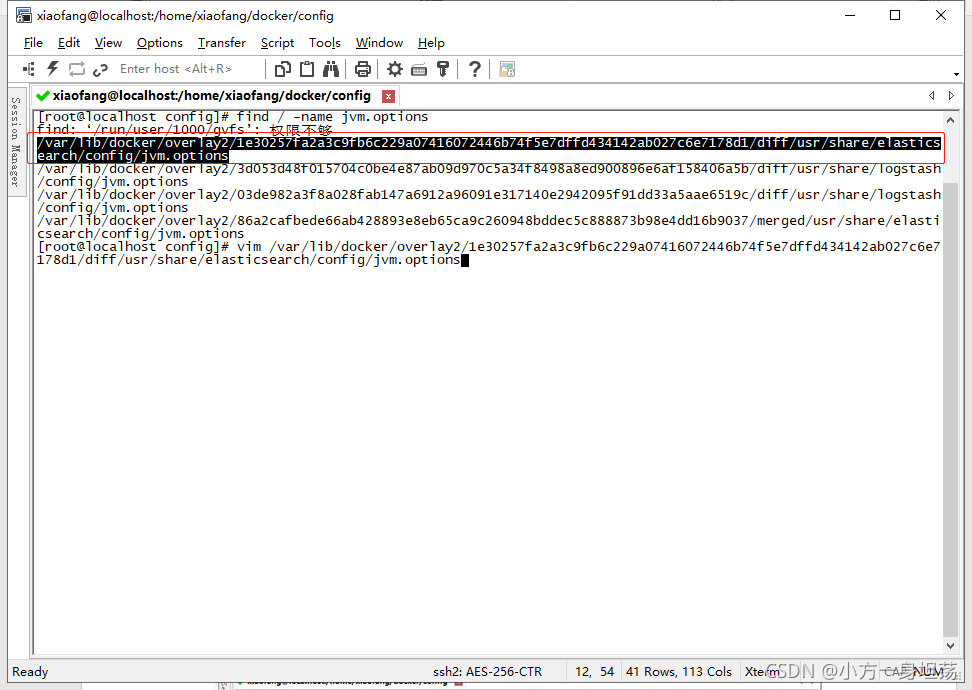Open the toolbar options overflow arrow

957,74
